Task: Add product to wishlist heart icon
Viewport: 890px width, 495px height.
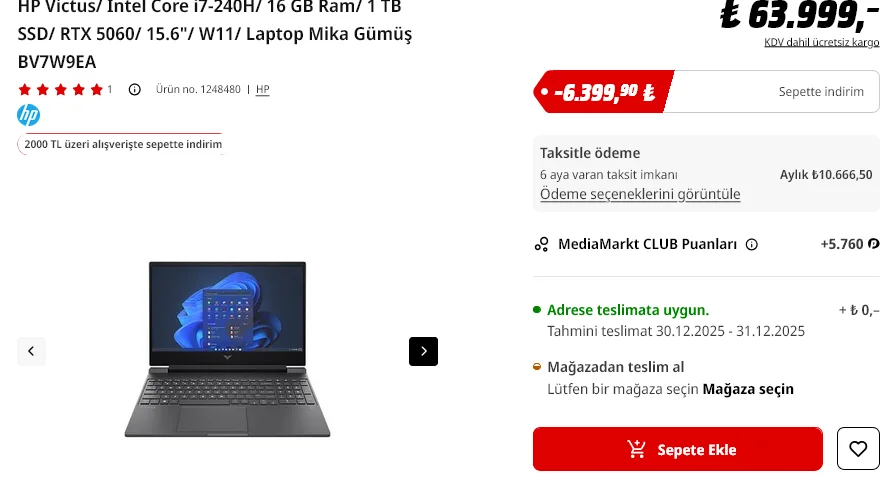Action: click(858, 449)
